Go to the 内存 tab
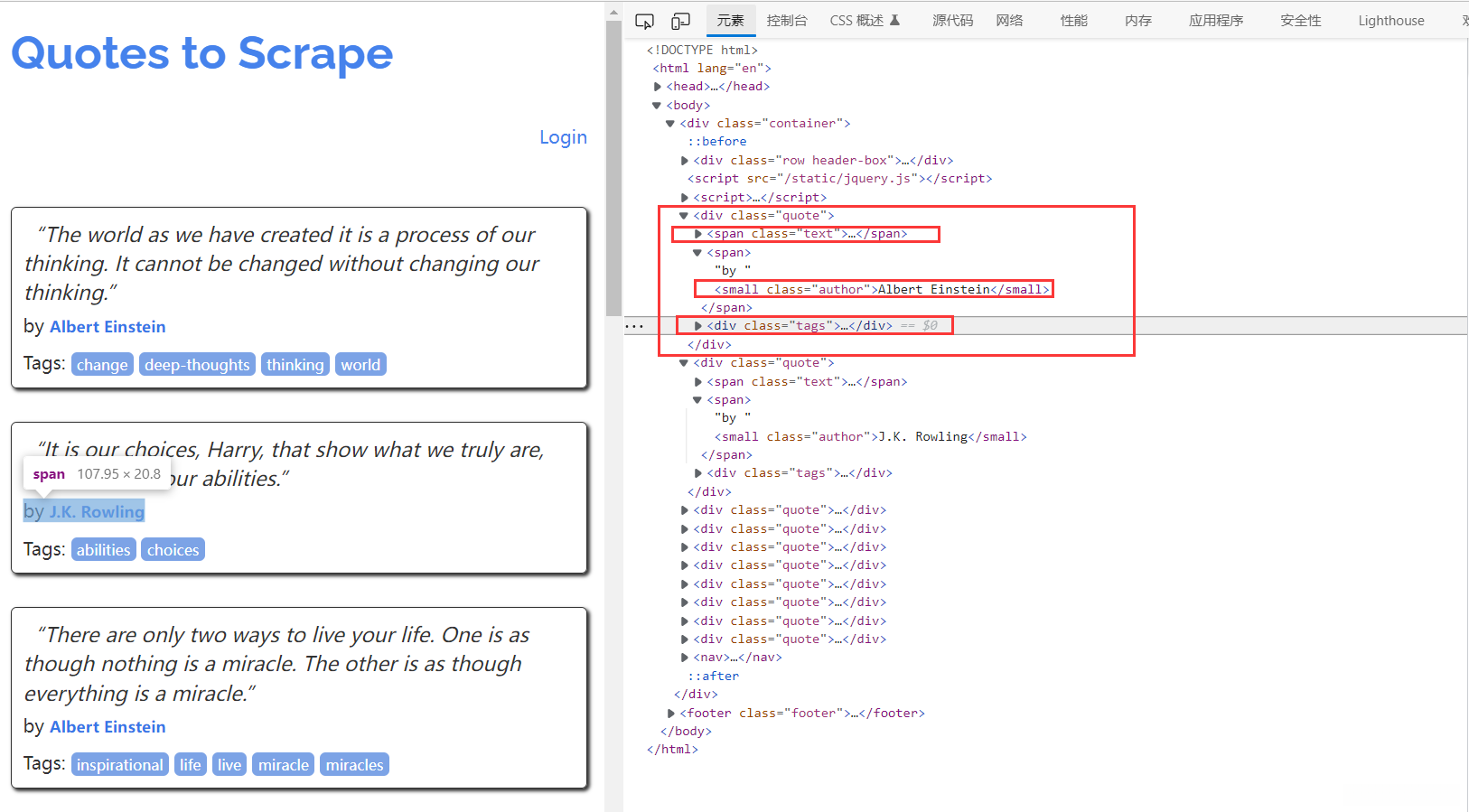The height and width of the screenshot is (812, 1469). pyautogui.click(x=1138, y=21)
